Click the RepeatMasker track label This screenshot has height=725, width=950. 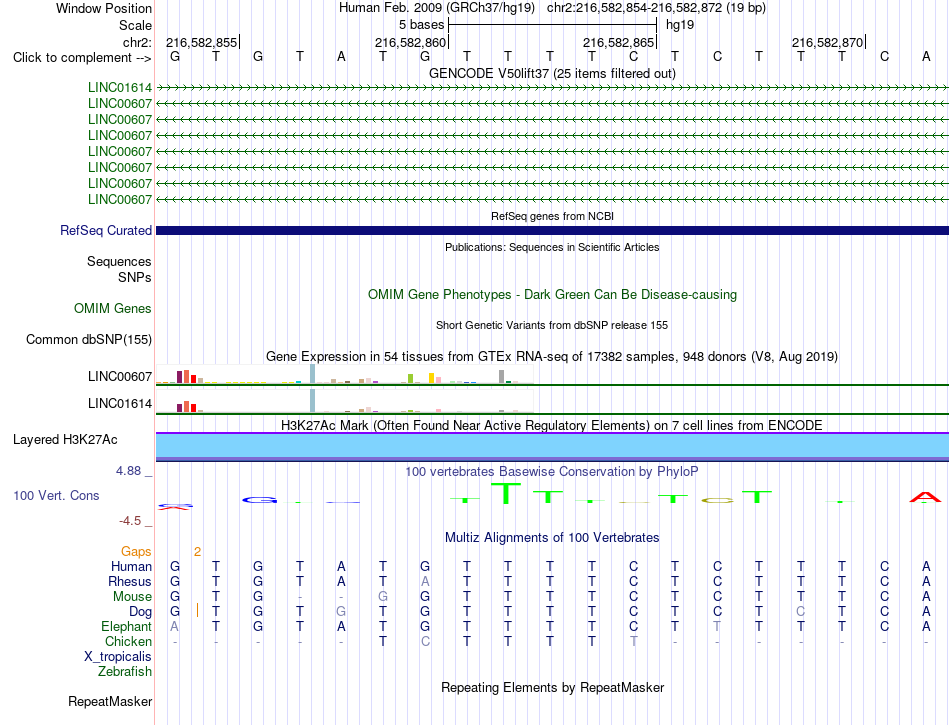[110, 701]
